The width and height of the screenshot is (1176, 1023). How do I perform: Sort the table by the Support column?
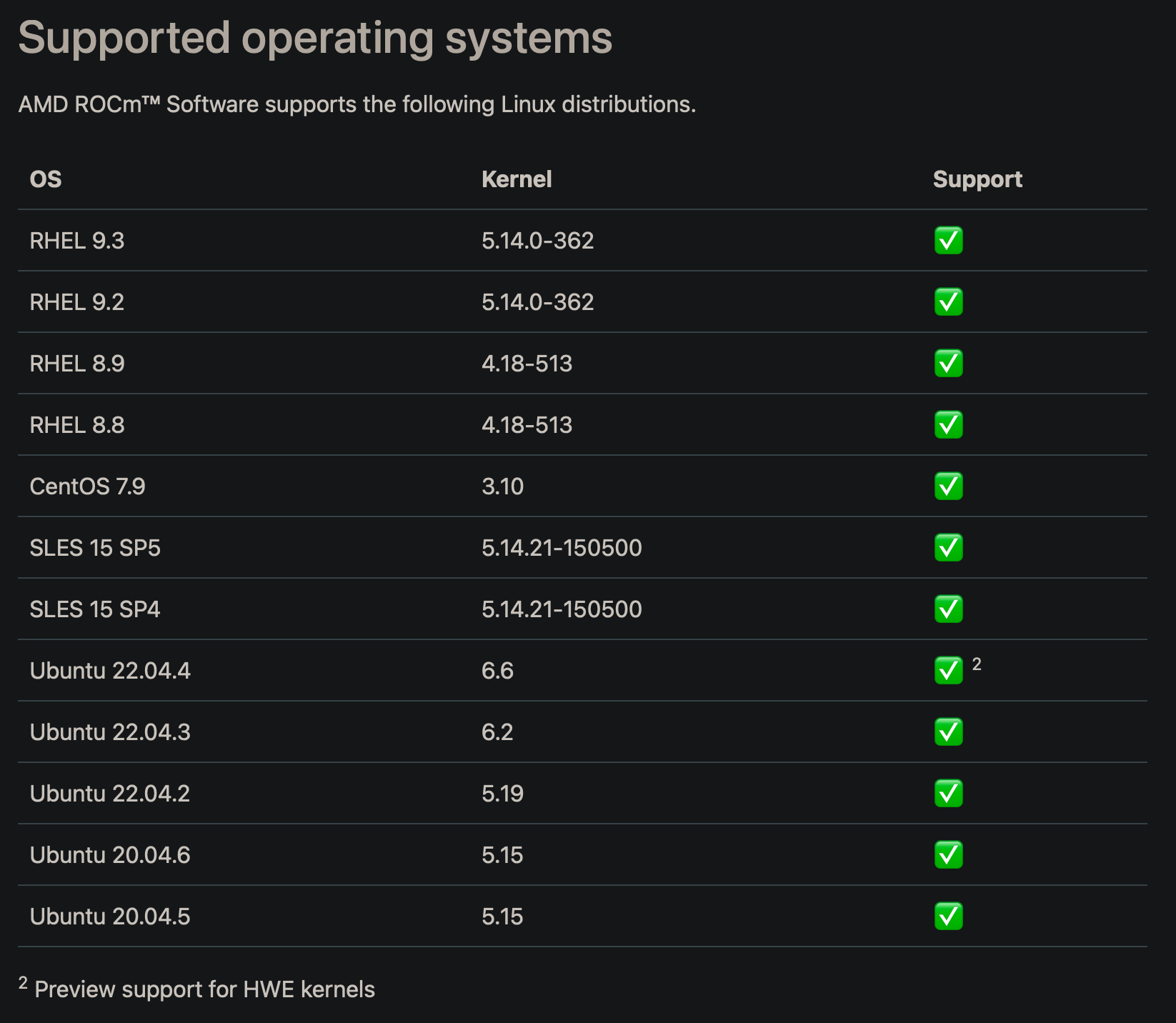tap(977, 179)
